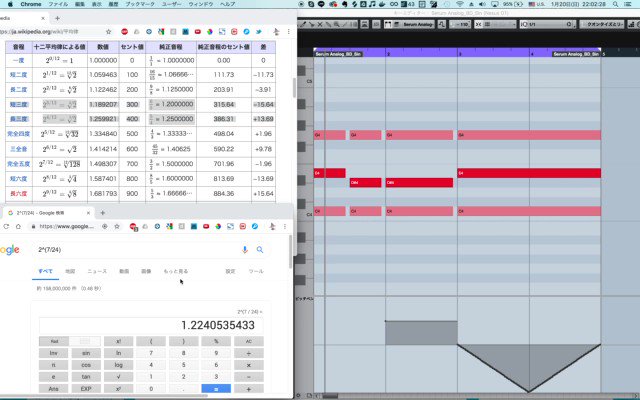The height and width of the screenshot is (400, 640).
Task: Select the ニュース tab in Google results
Action: pyautogui.click(x=97, y=271)
